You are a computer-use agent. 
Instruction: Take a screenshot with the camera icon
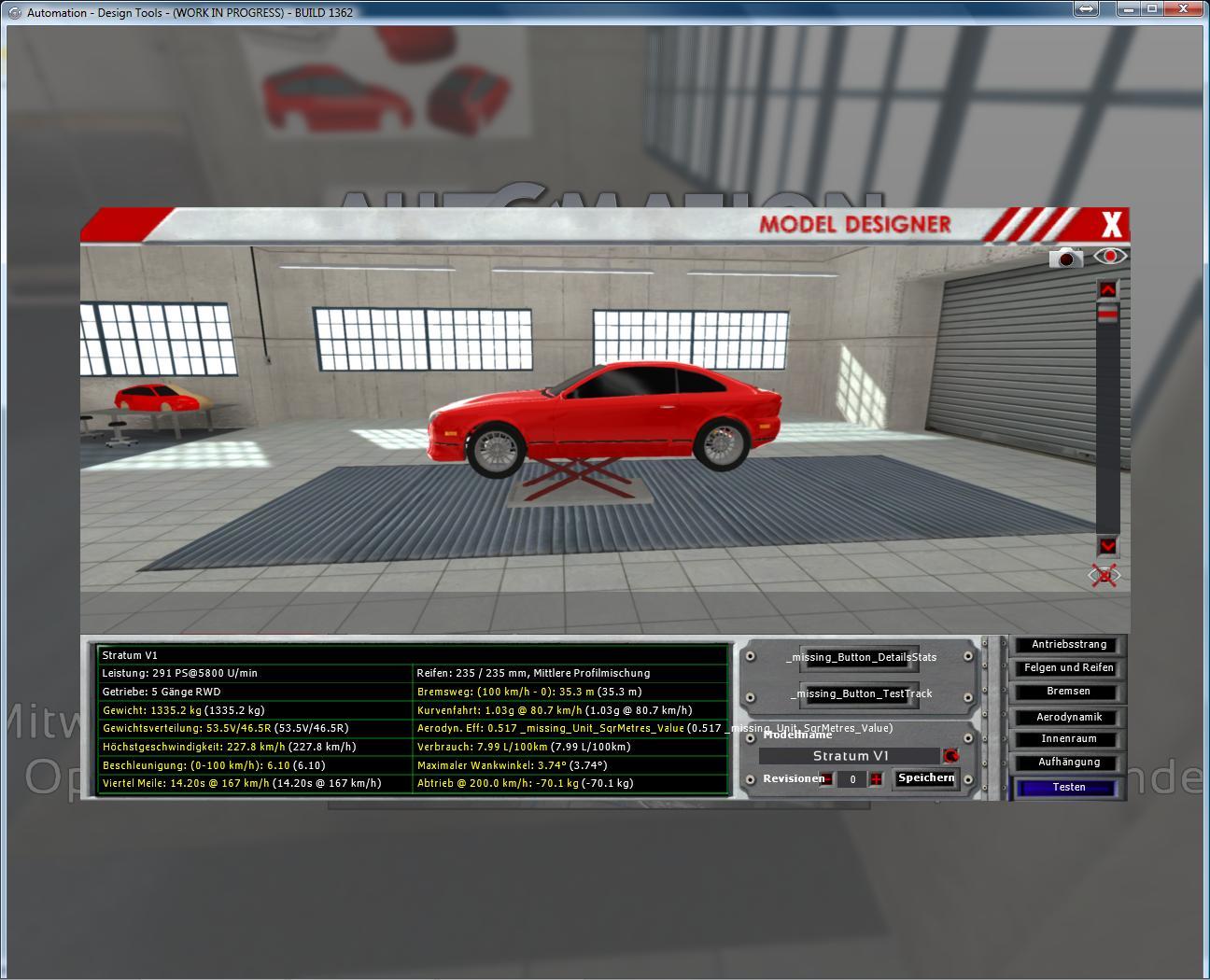[x=1065, y=258]
